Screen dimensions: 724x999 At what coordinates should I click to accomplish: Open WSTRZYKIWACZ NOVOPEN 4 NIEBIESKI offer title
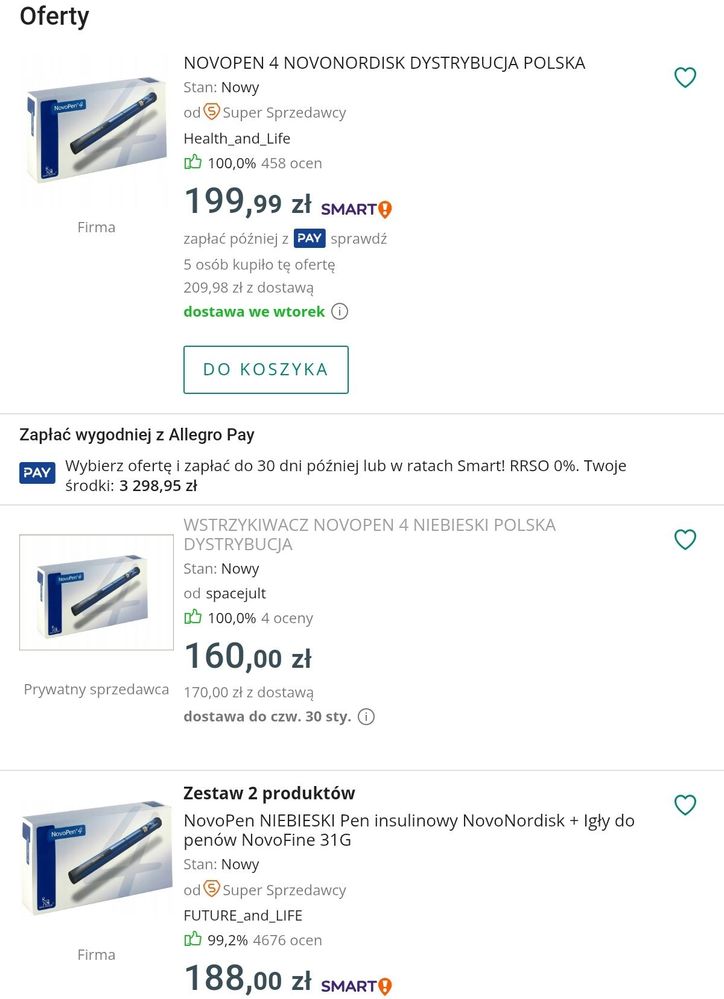369,535
